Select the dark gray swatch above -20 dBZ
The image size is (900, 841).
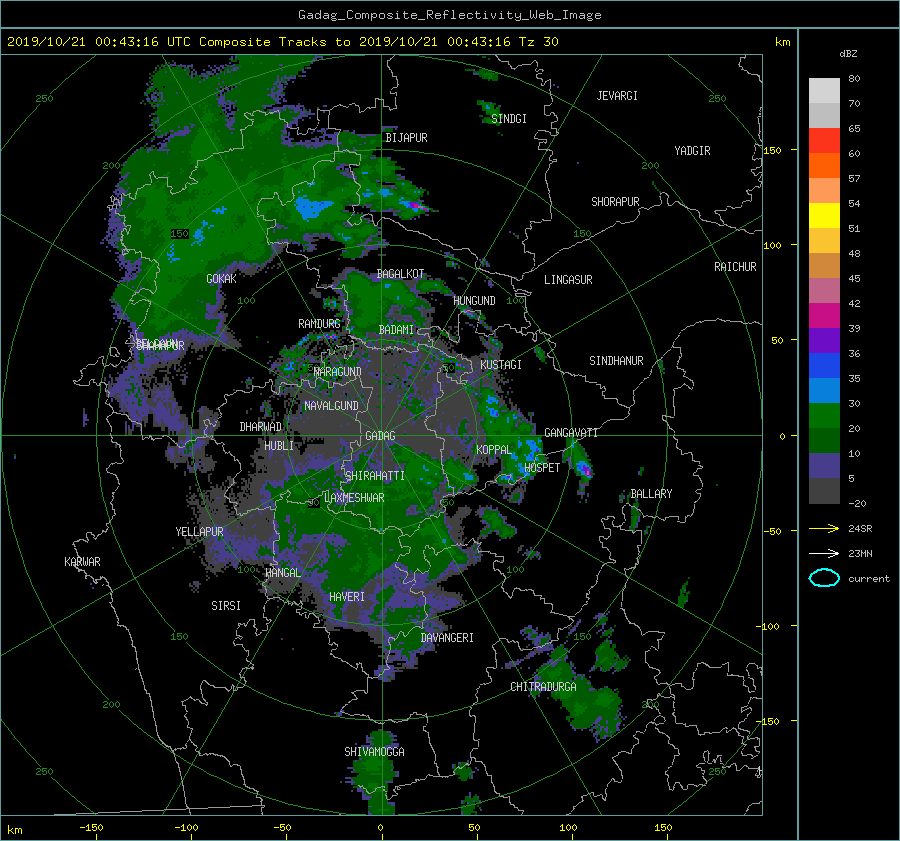click(824, 490)
